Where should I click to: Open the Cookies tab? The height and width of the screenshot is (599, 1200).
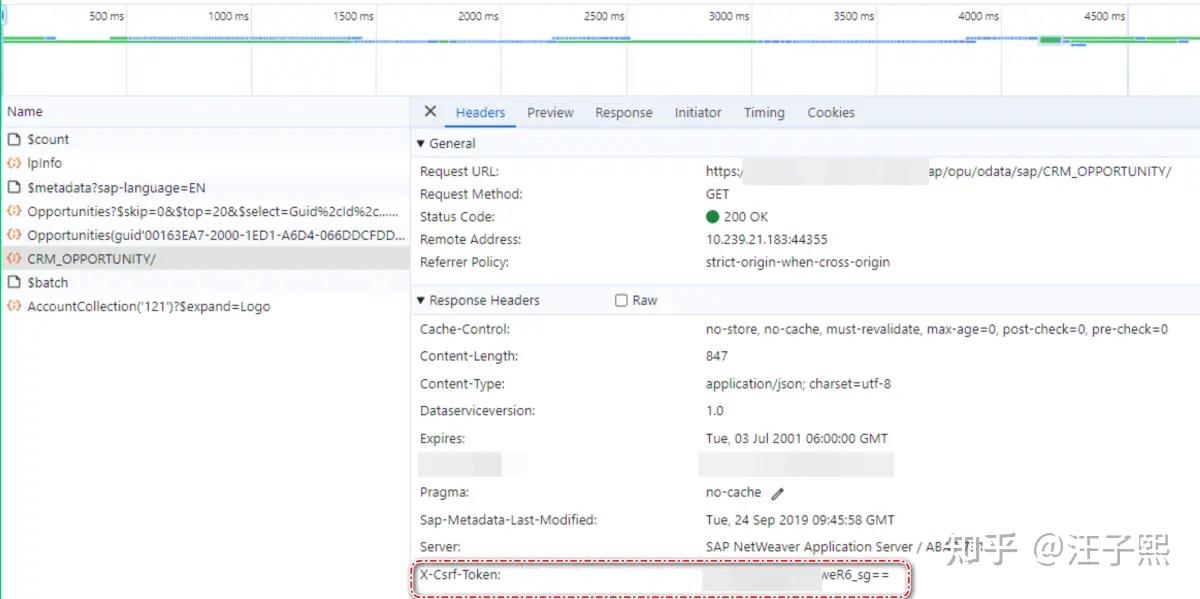pos(831,113)
